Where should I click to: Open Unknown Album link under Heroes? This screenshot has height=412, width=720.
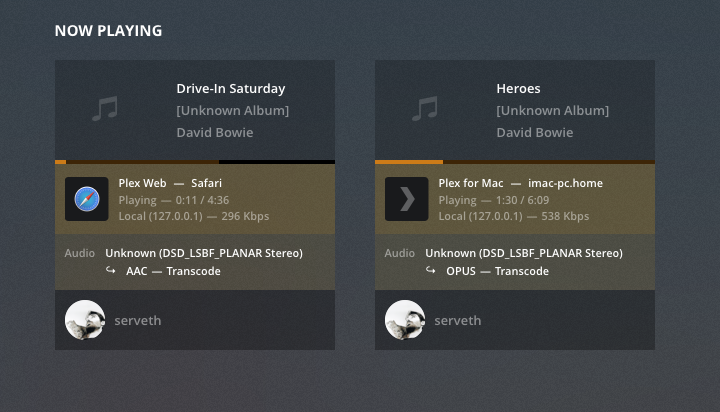point(553,110)
